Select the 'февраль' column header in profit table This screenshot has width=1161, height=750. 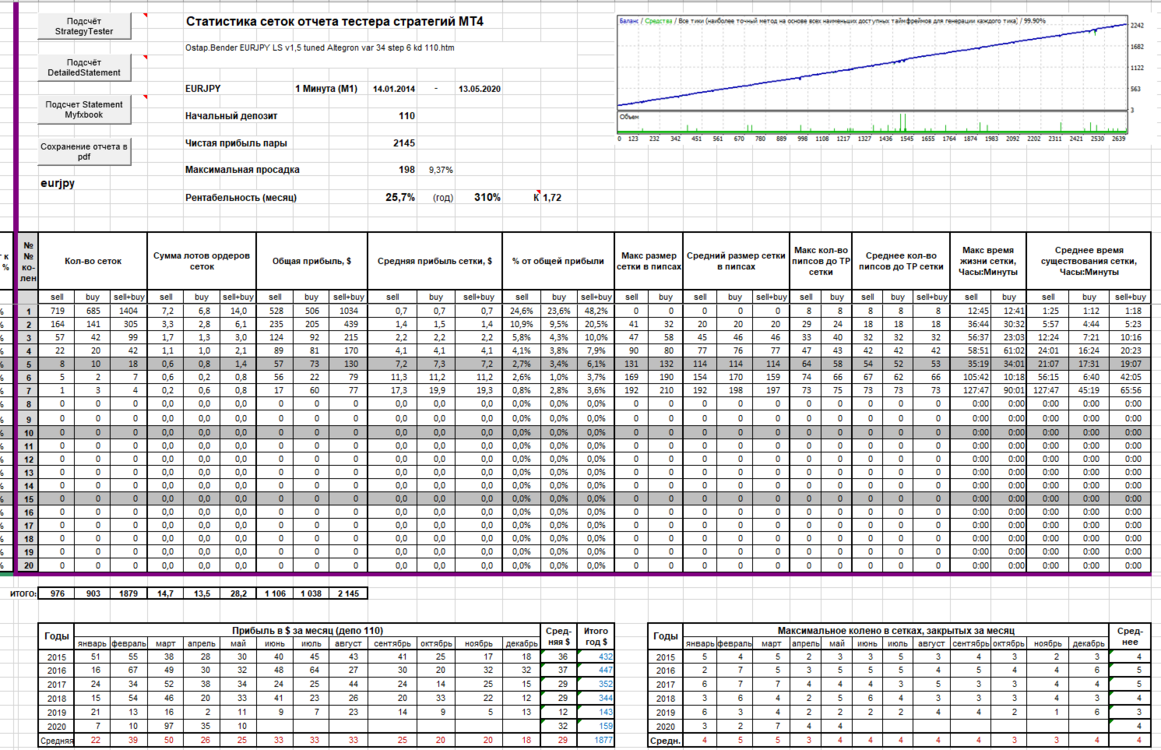tap(129, 644)
